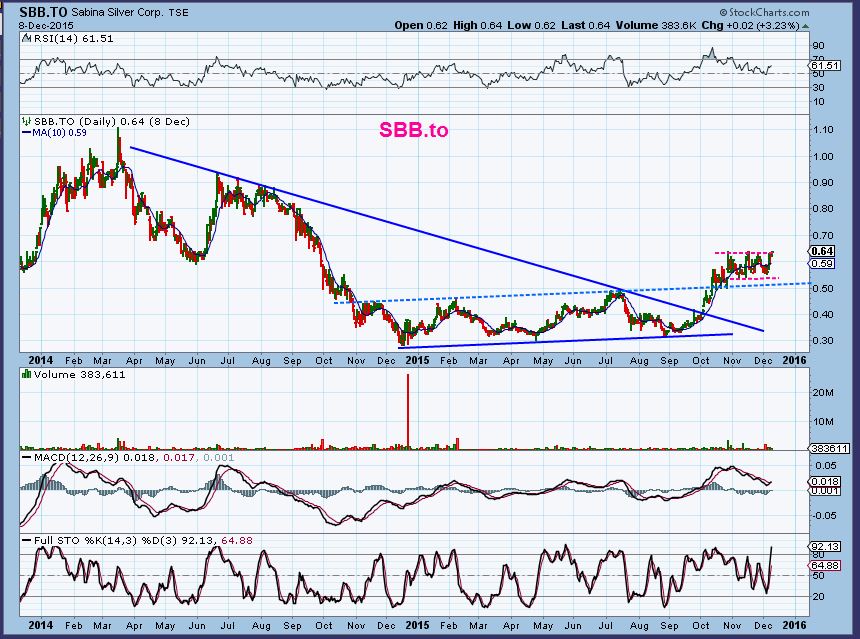Click the green up-arrow change indicator
Image resolution: width=860 pixels, height=639 pixels.
click(805, 26)
